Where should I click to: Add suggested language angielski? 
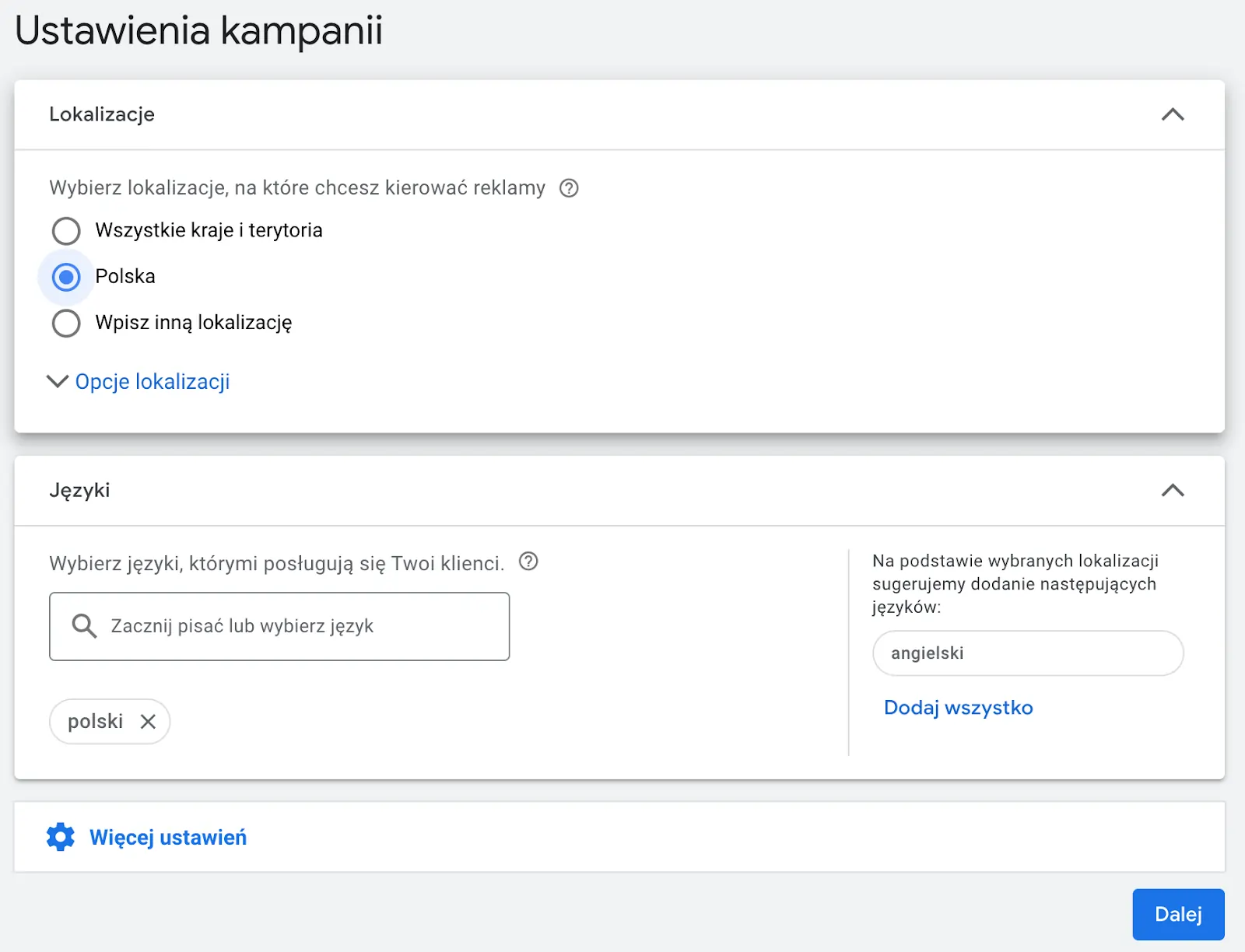(1027, 653)
